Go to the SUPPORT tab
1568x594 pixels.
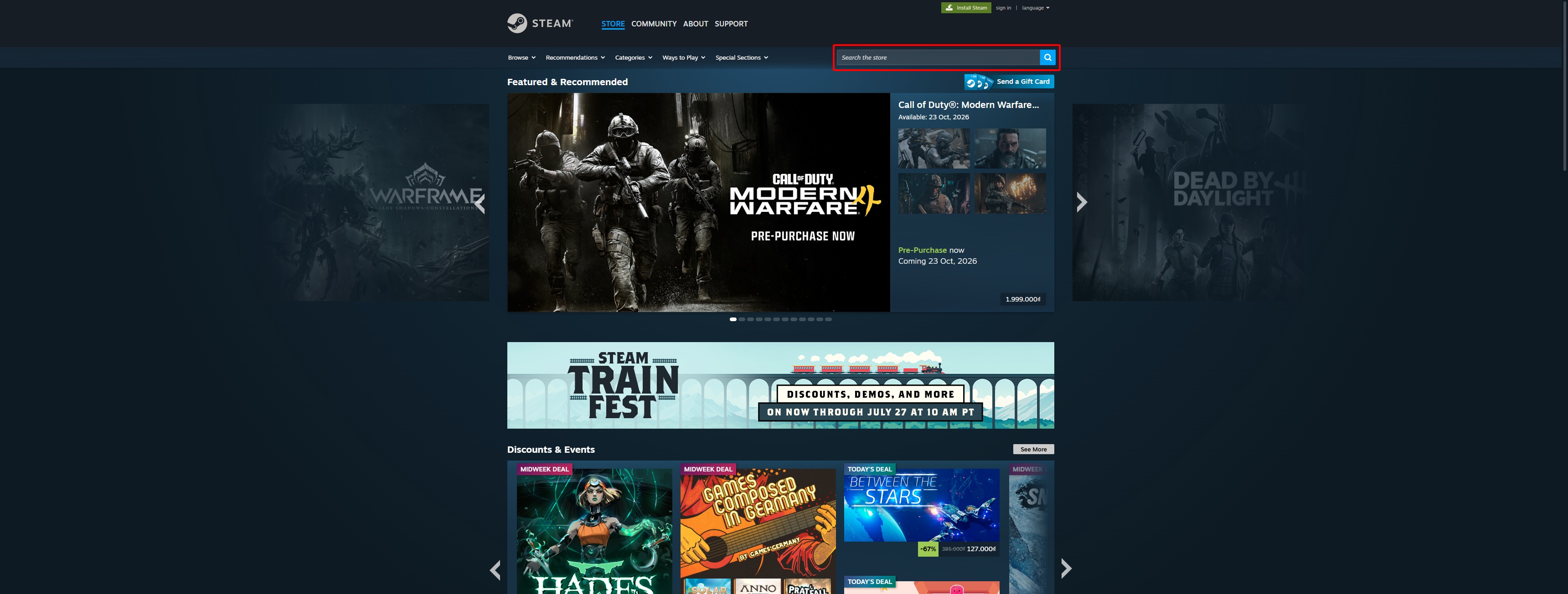click(731, 24)
